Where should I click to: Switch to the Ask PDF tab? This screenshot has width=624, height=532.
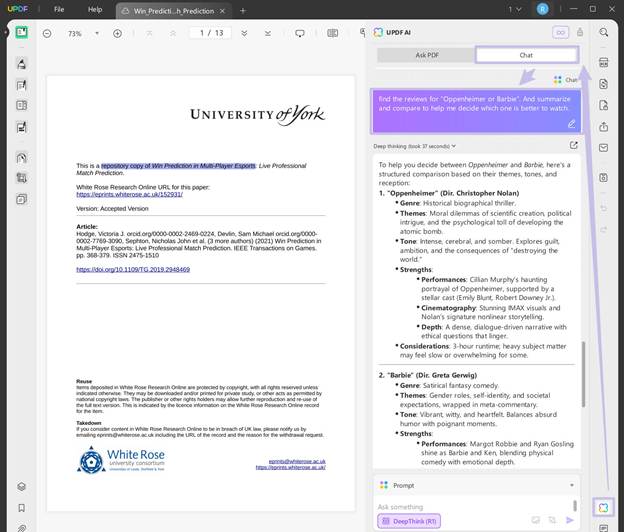[x=426, y=55]
